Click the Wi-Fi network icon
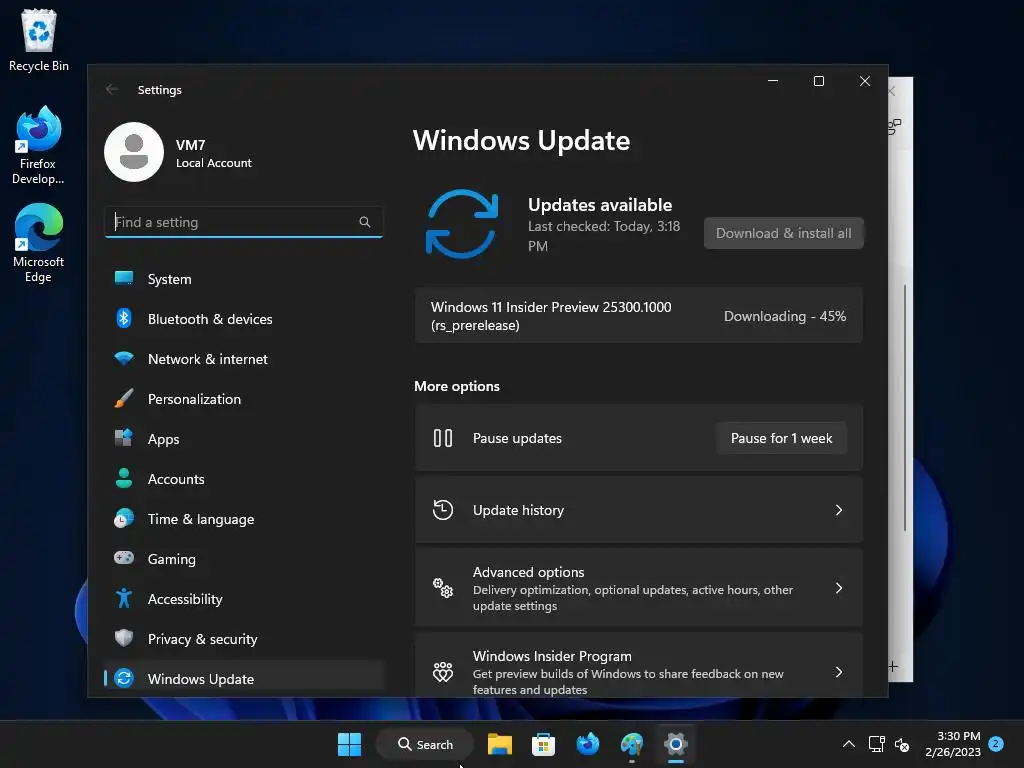This screenshot has height=768, width=1024. point(123,358)
